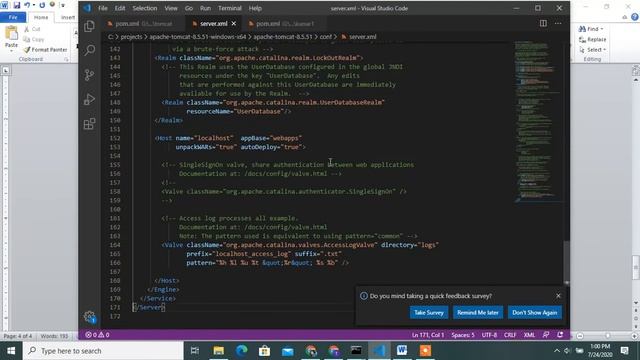
Task: Click the UTF-8 encoding status item
Action: (489, 335)
